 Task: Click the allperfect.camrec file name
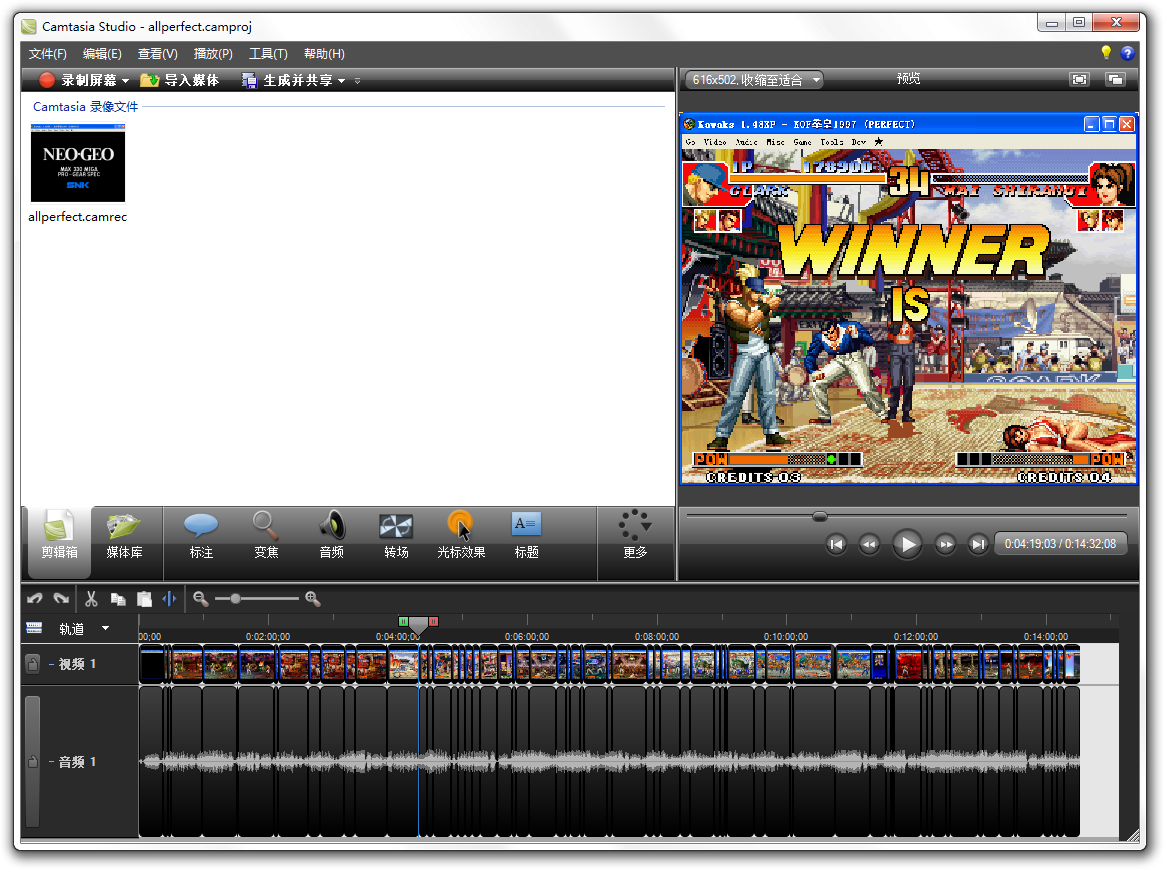(x=77, y=217)
